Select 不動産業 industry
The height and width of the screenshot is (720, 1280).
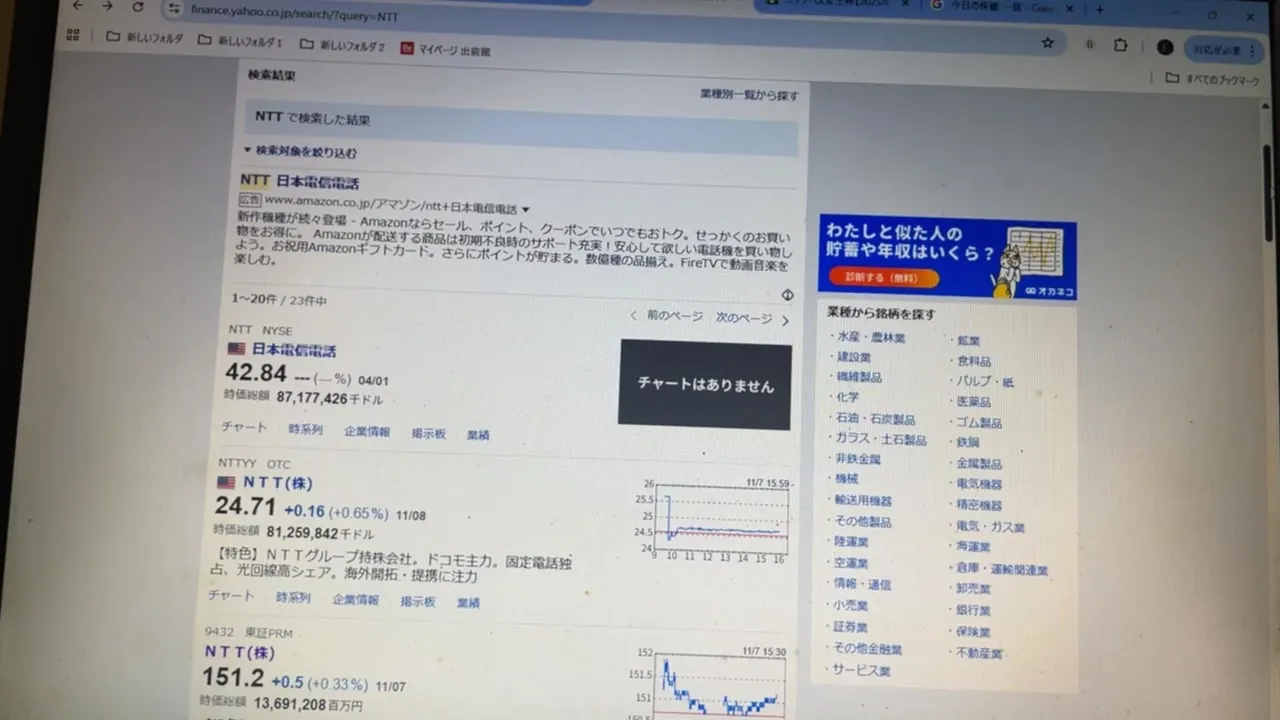pos(979,653)
